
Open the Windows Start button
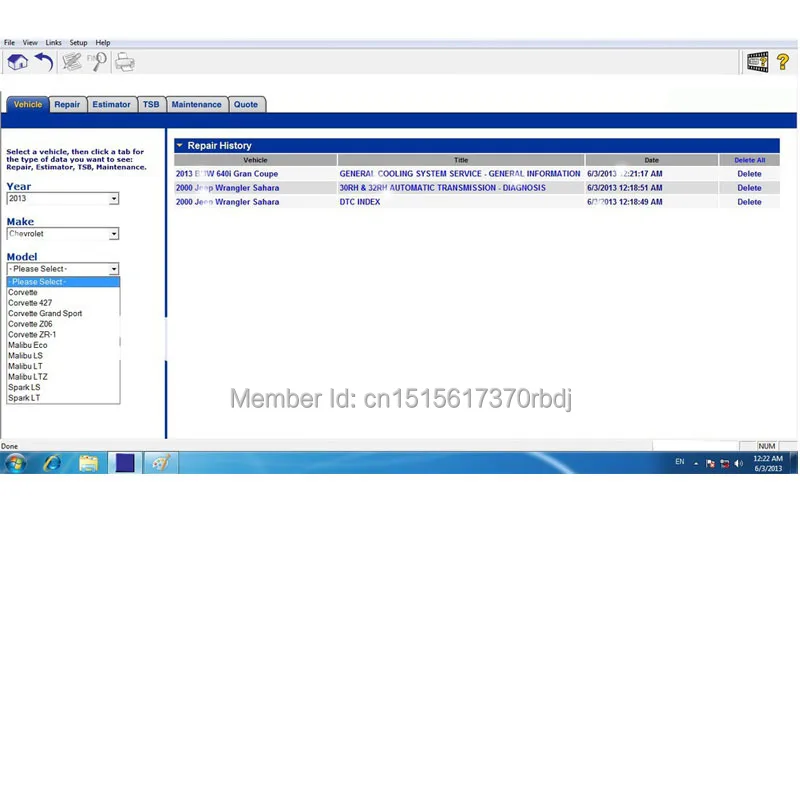click(x=16, y=463)
